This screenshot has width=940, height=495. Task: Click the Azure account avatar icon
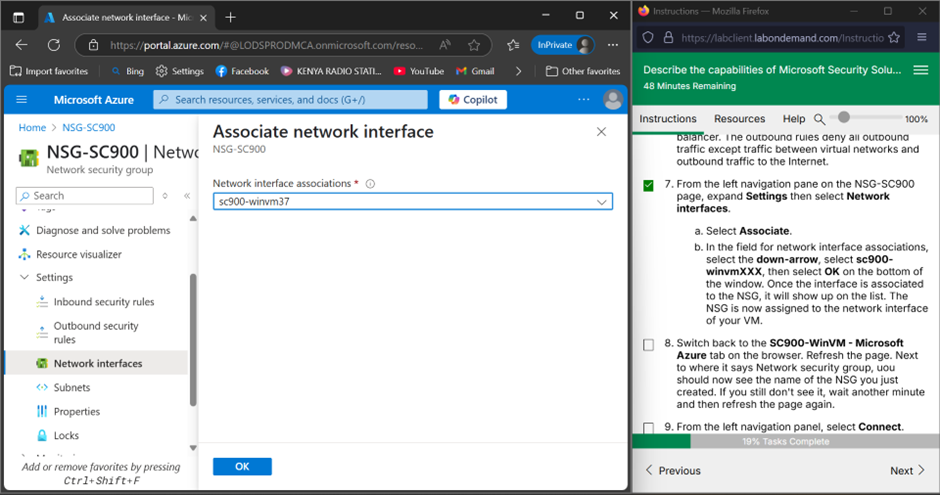pos(613,100)
